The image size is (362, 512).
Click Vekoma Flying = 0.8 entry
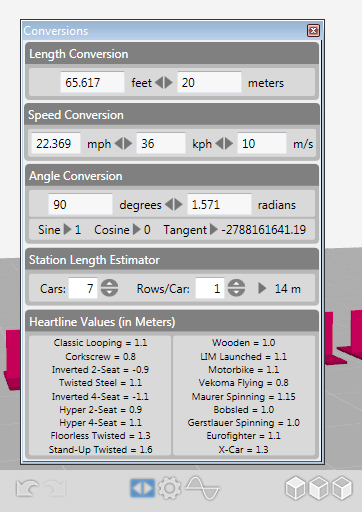tap(244, 383)
